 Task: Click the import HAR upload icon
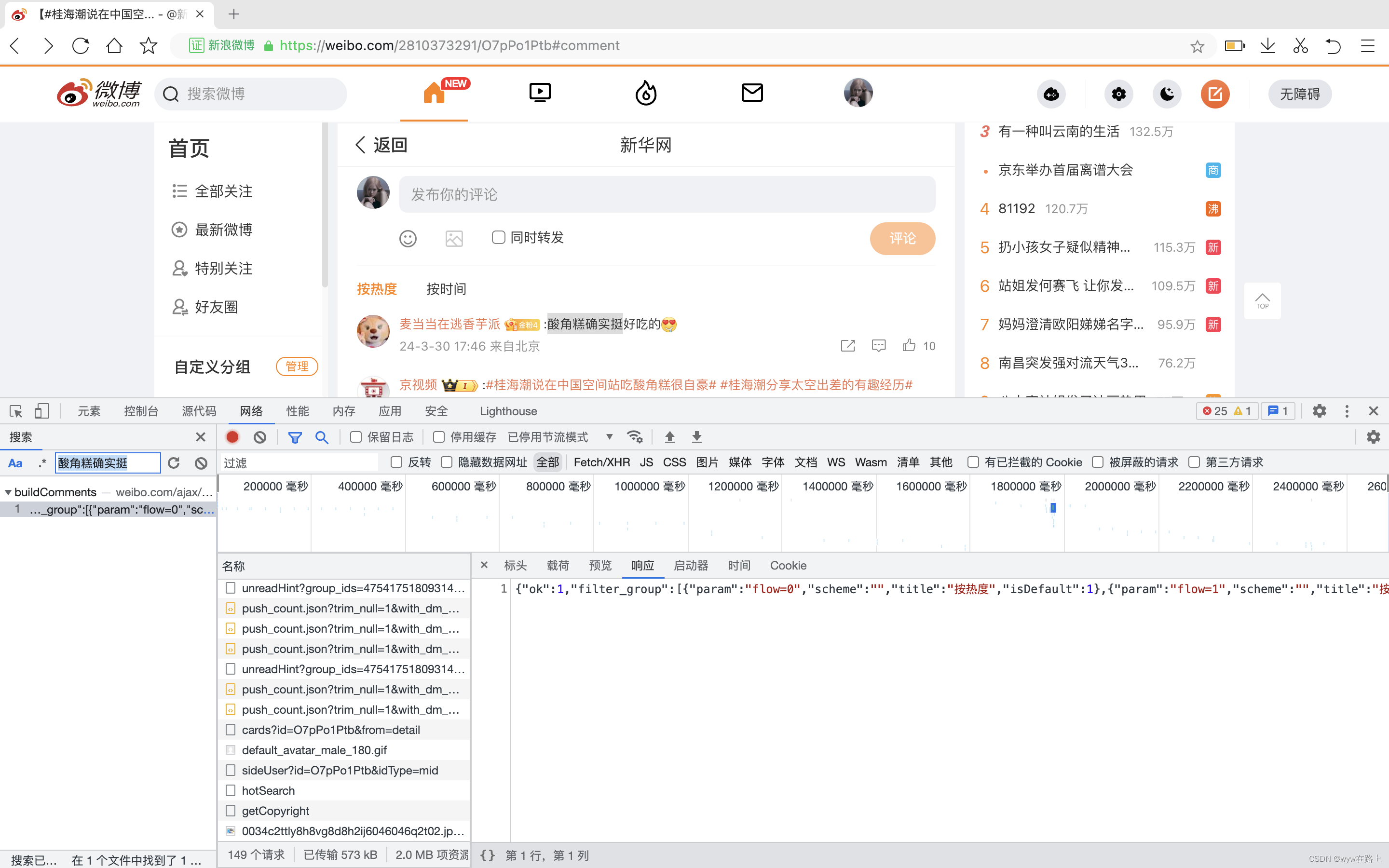(669, 437)
